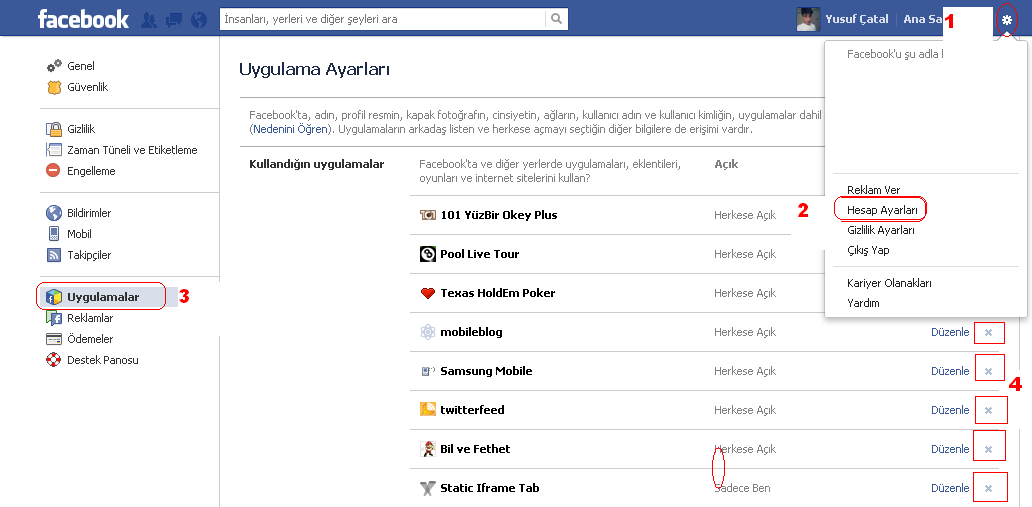Click Düzenle link for mobileblog
This screenshot has height=507, width=1032.
(x=950, y=332)
